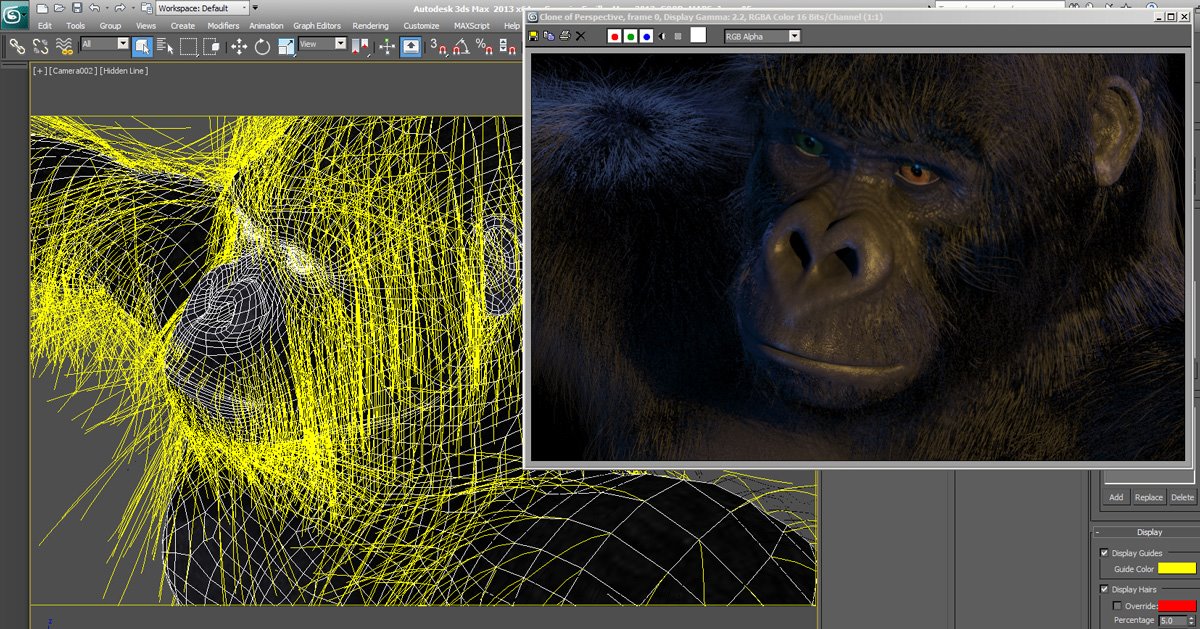Collapse the Display rollout
Image resolution: width=1200 pixels, height=629 pixels.
pyautogui.click(x=1147, y=532)
